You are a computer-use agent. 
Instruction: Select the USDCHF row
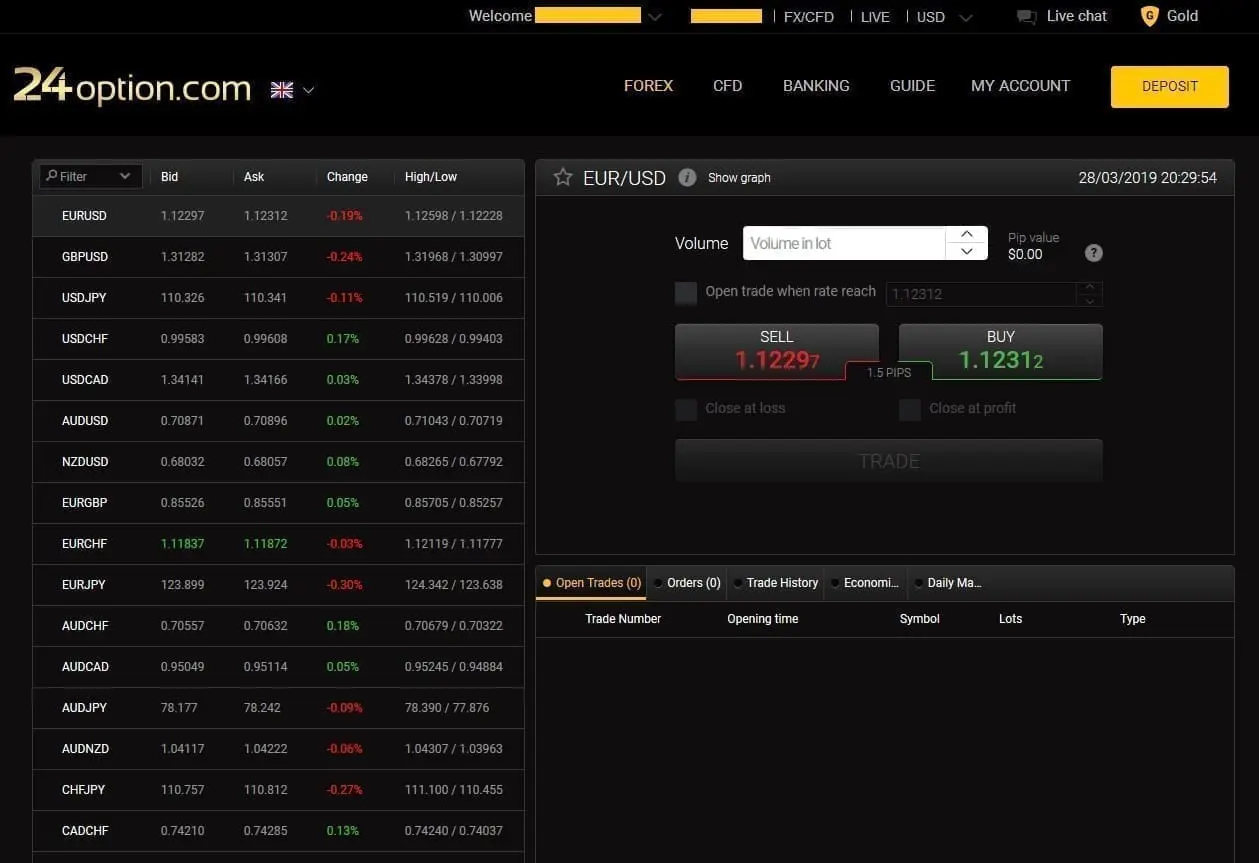pyautogui.click(x=278, y=339)
